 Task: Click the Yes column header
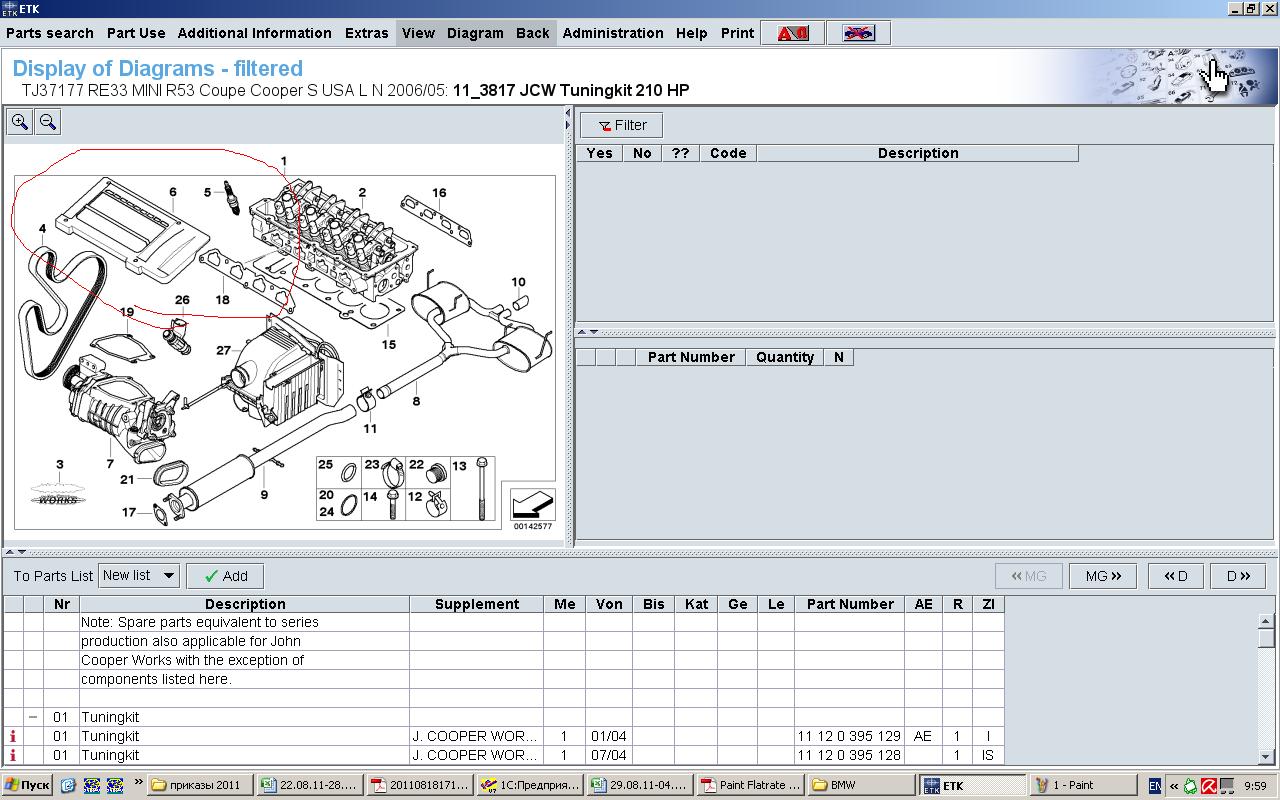[x=599, y=153]
